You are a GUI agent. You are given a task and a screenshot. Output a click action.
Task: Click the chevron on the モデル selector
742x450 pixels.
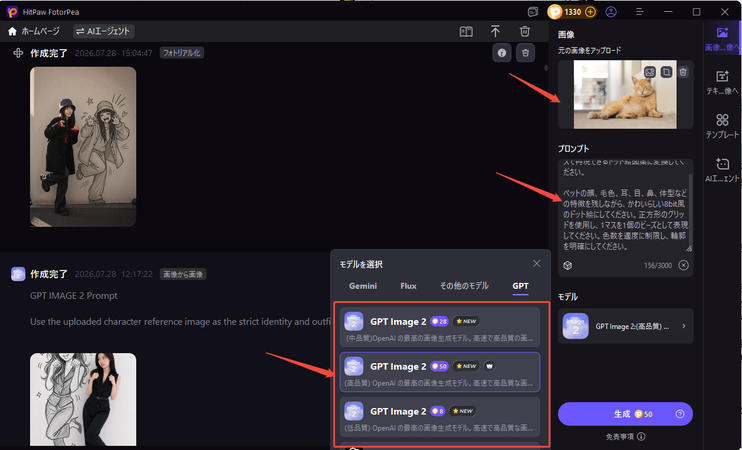(x=683, y=326)
